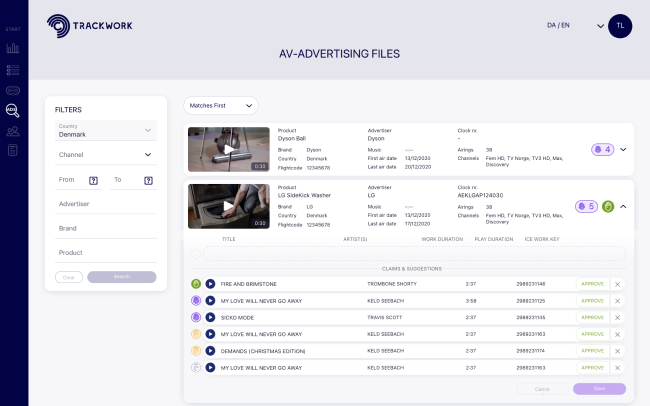Click purple status icon beside Sicko Mode
This screenshot has height=406, width=650.
[x=196, y=317]
